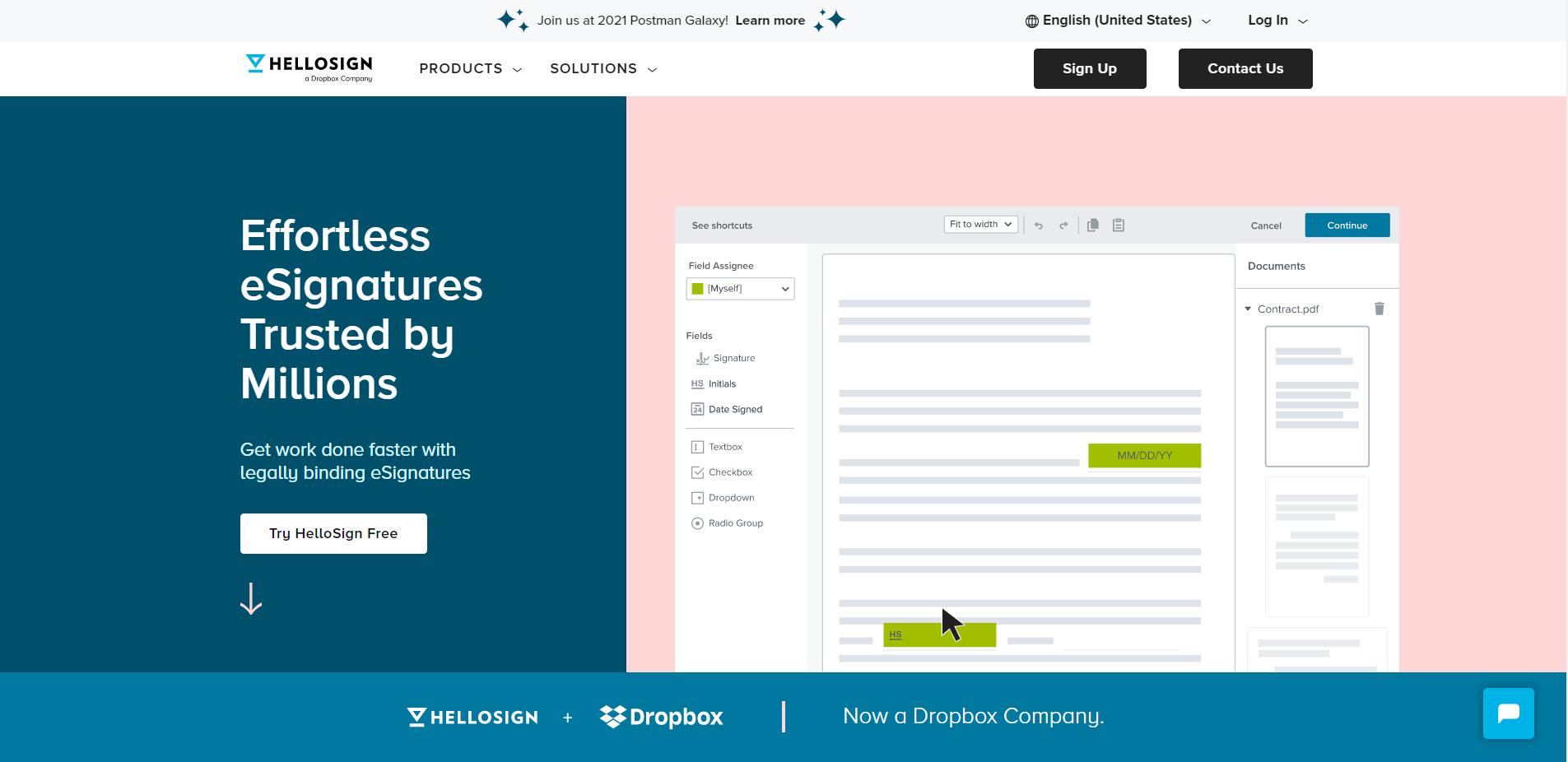Open the Fit to width zoom dropdown
Viewport: 1568px width, 762px height.
981,225
